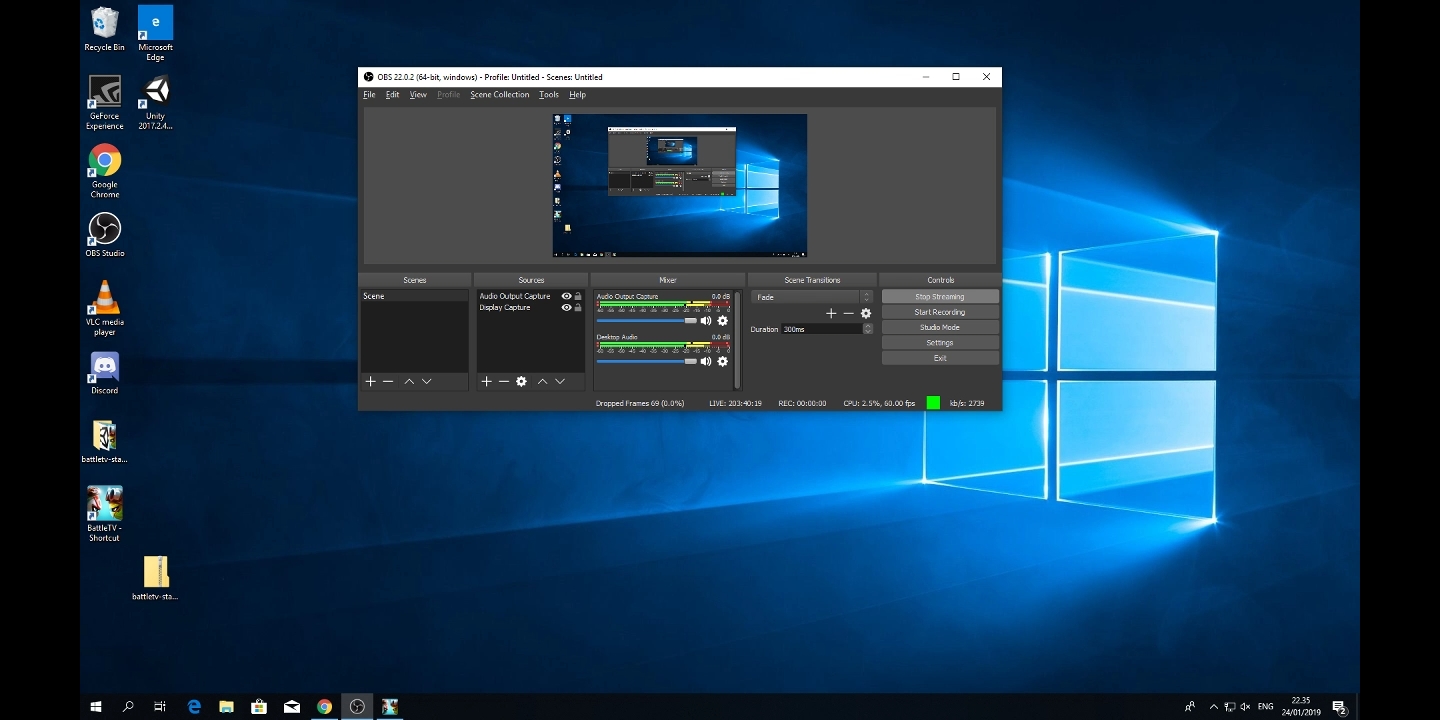Click the Start Recording button

(x=939, y=312)
